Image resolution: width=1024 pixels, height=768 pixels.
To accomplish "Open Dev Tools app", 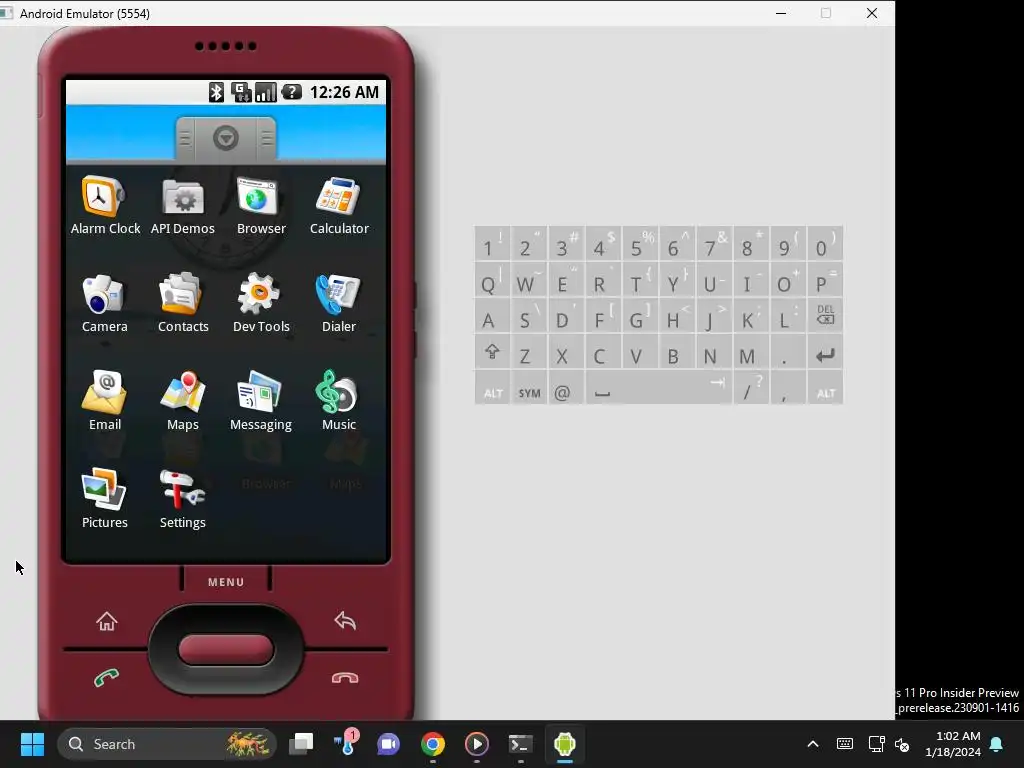I will tap(261, 303).
